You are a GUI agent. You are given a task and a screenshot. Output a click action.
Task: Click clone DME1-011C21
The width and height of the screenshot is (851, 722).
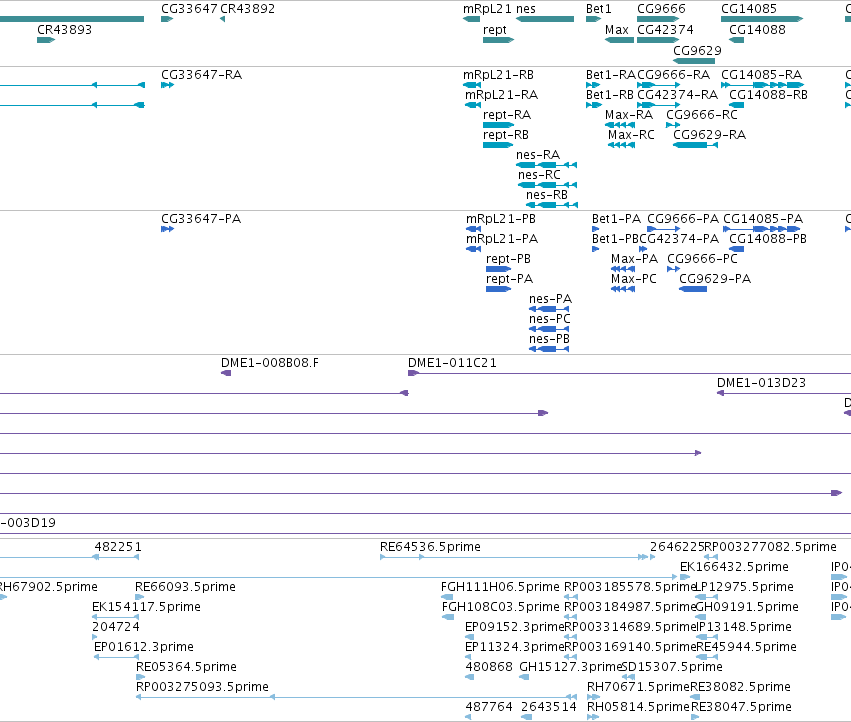tap(452, 363)
